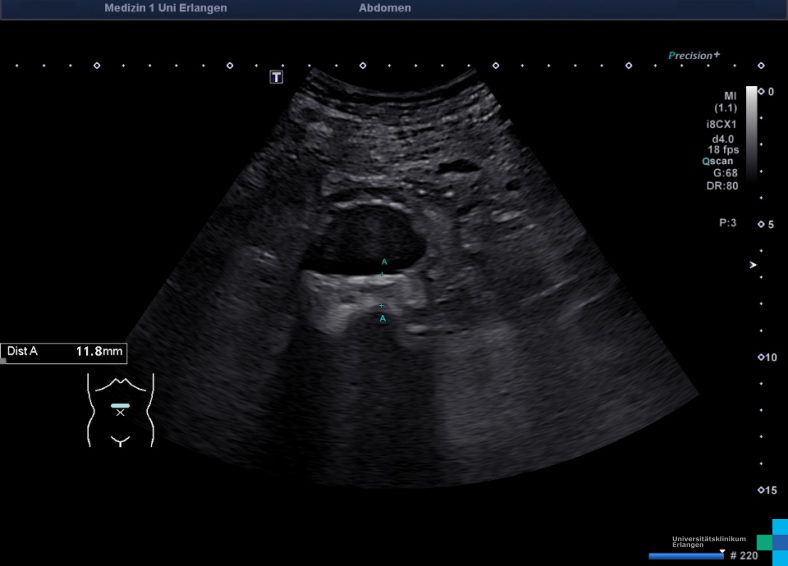Click the DR:80 dynamic range value
Image resolution: width=788 pixels, height=566 pixels.
pos(723,185)
